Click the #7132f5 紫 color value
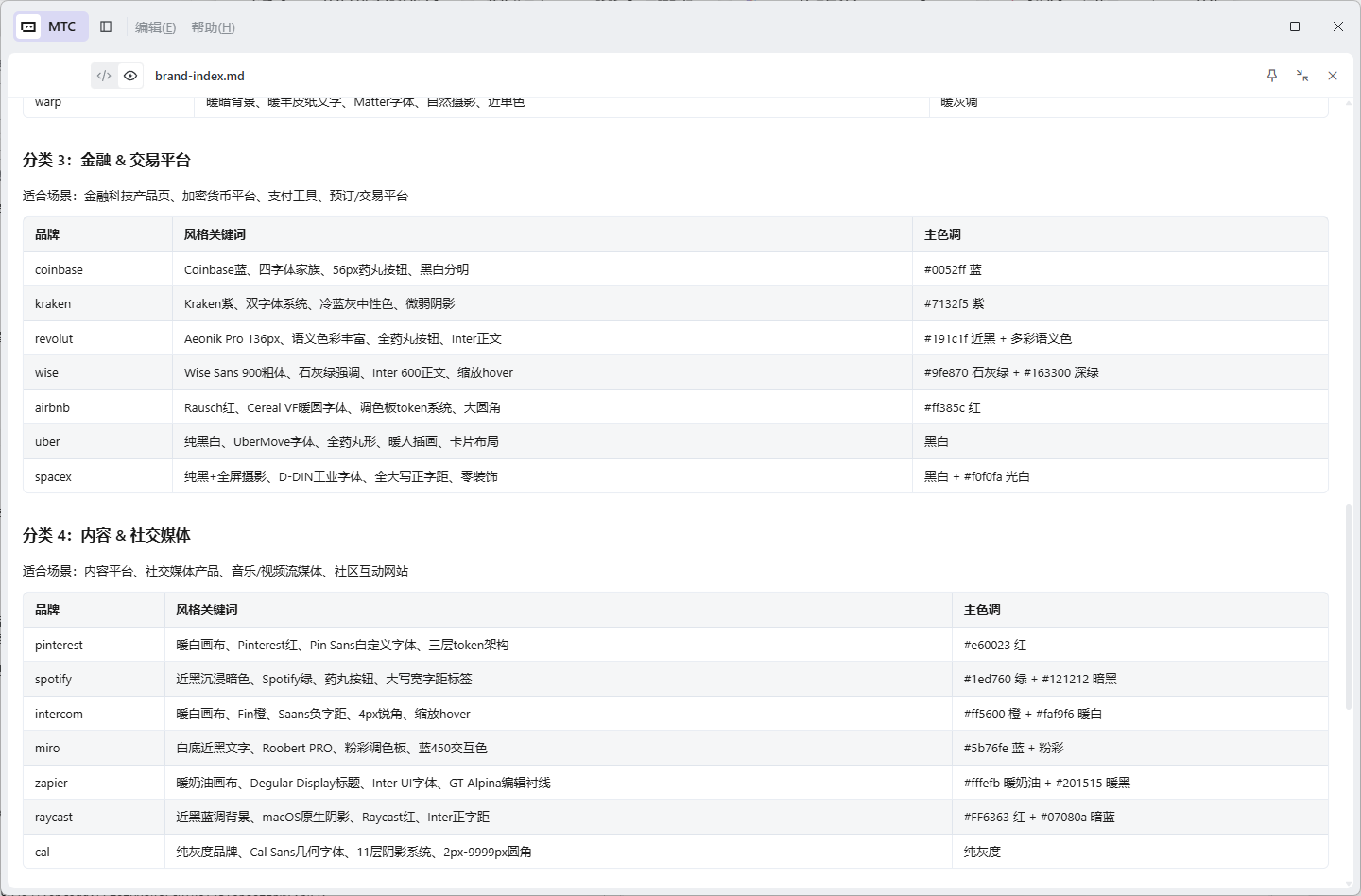This screenshot has width=1361, height=896. [954, 303]
